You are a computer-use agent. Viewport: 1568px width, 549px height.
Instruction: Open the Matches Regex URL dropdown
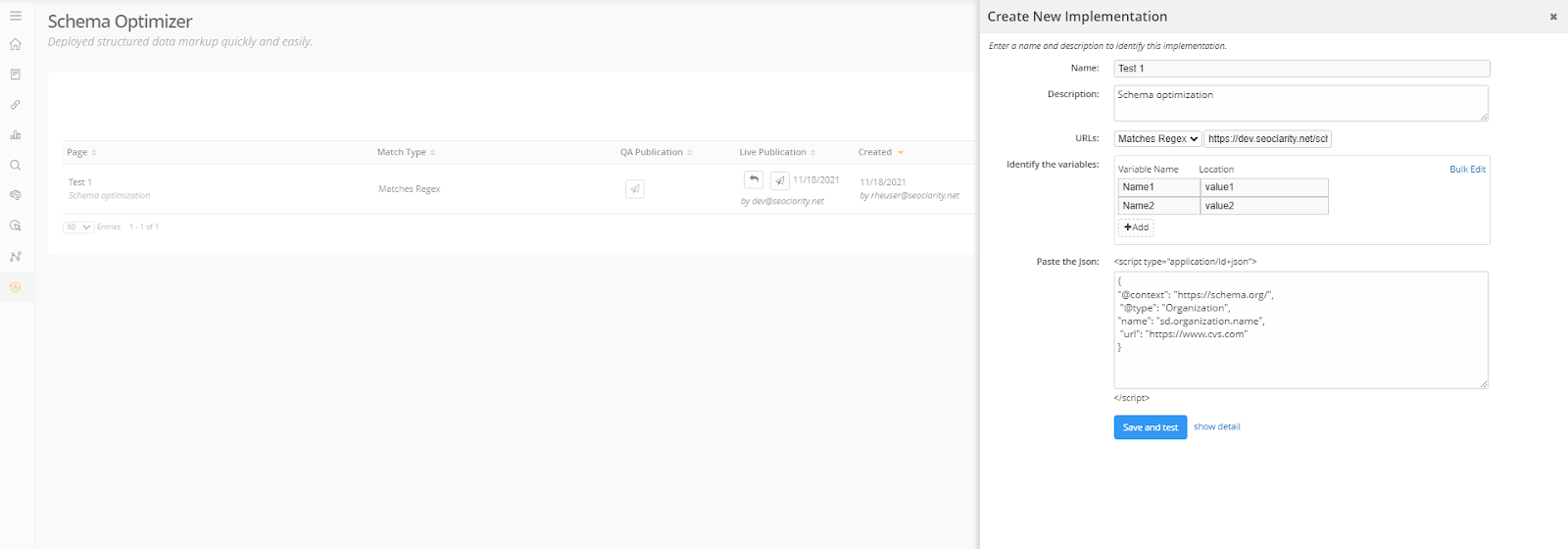[x=1158, y=139]
